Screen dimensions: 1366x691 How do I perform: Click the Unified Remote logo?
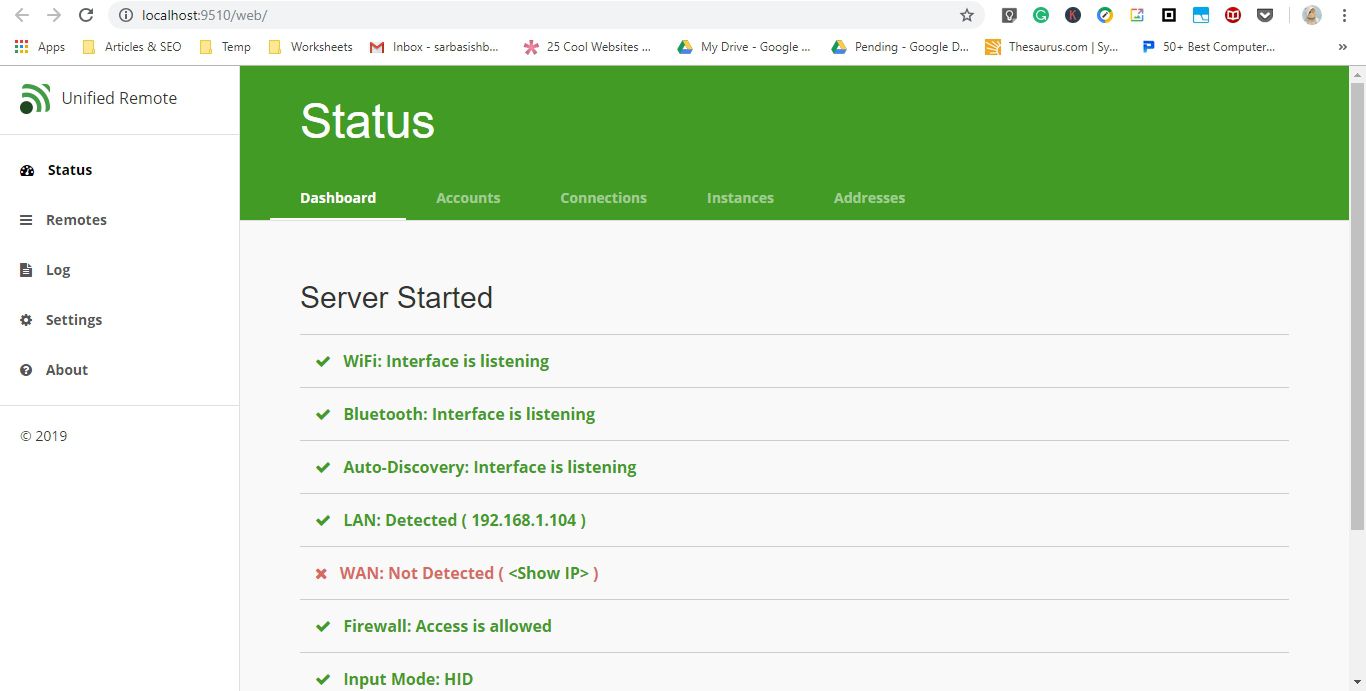35,98
